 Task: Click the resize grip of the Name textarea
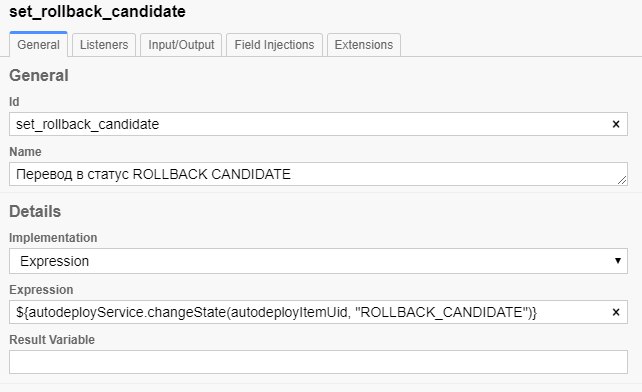pos(622,180)
